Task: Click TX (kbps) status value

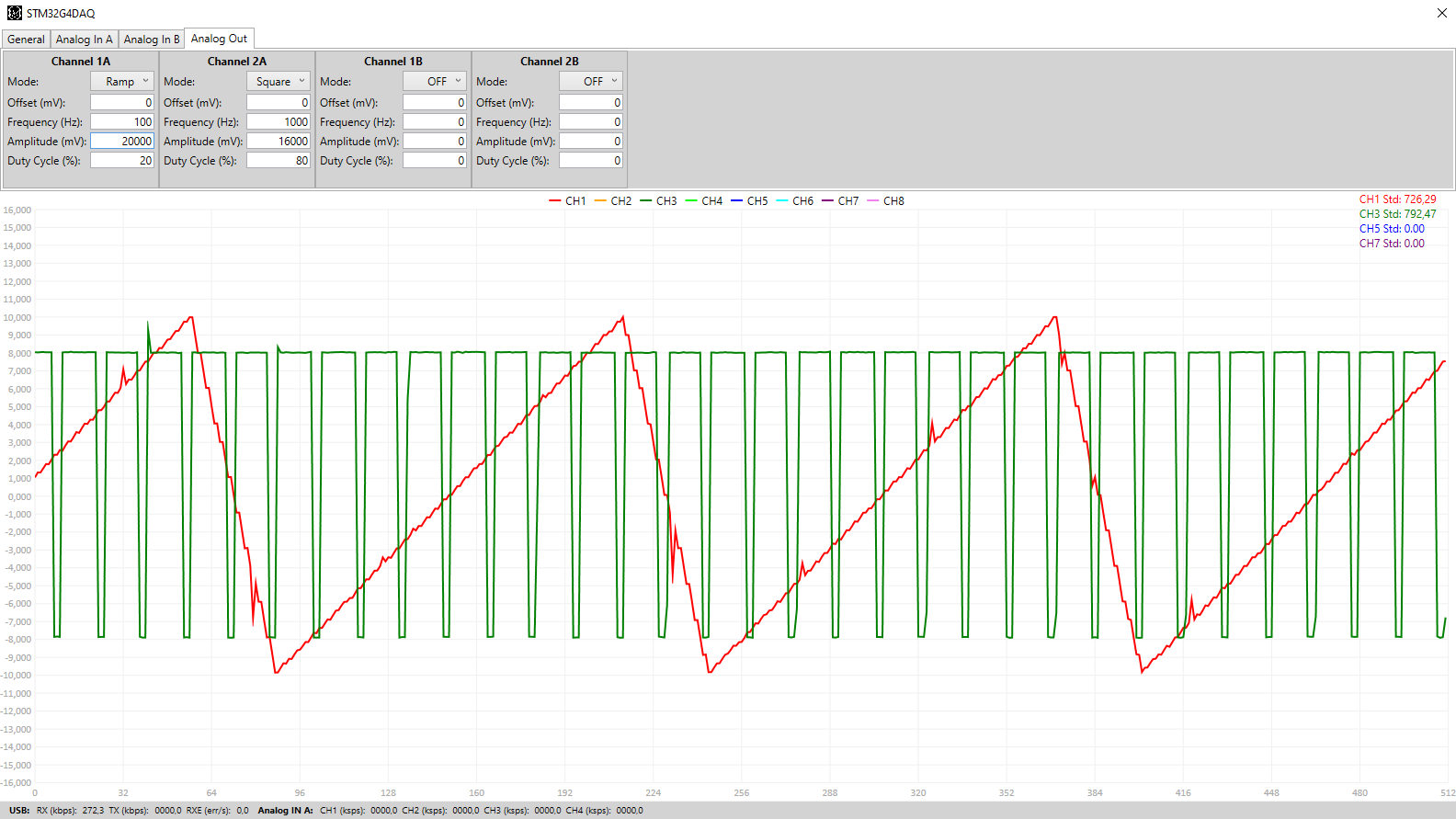Action: [167, 811]
